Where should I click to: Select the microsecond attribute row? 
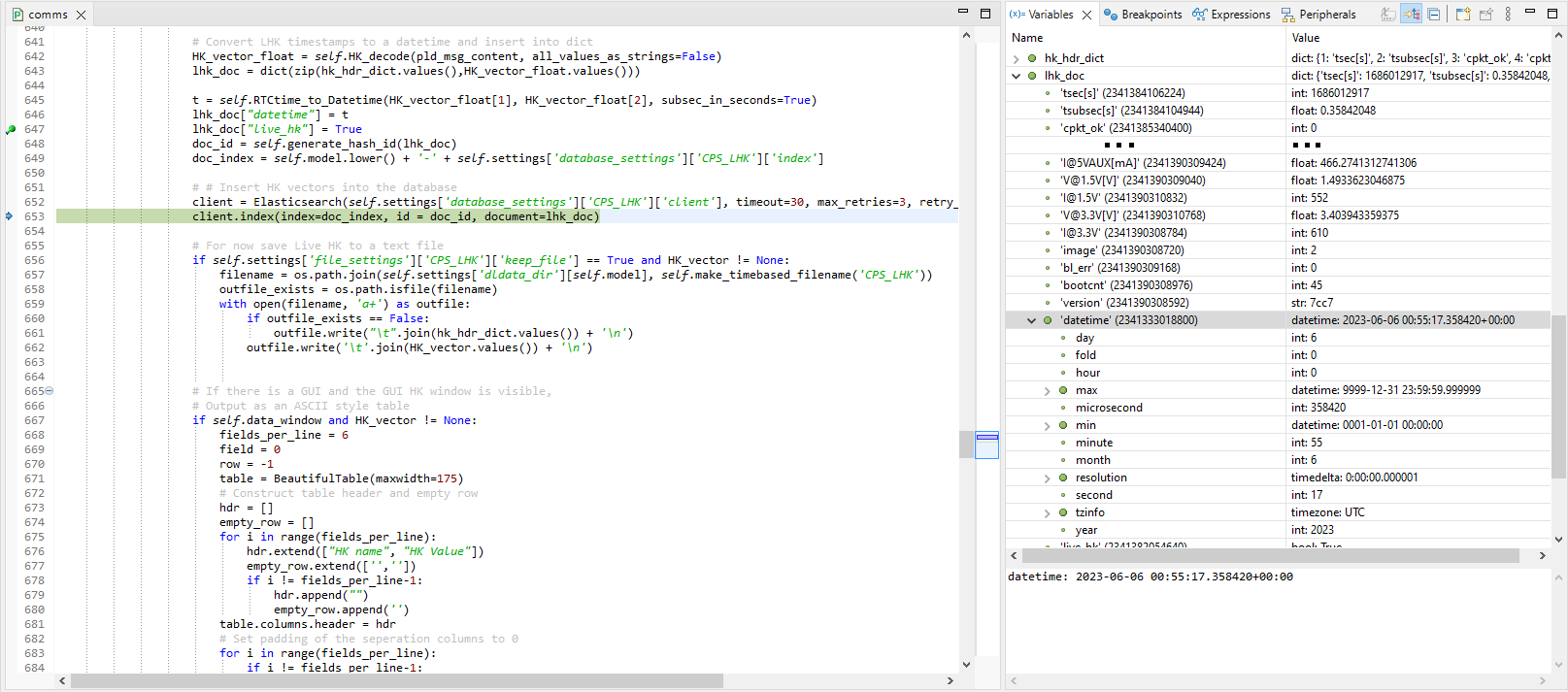point(1279,408)
